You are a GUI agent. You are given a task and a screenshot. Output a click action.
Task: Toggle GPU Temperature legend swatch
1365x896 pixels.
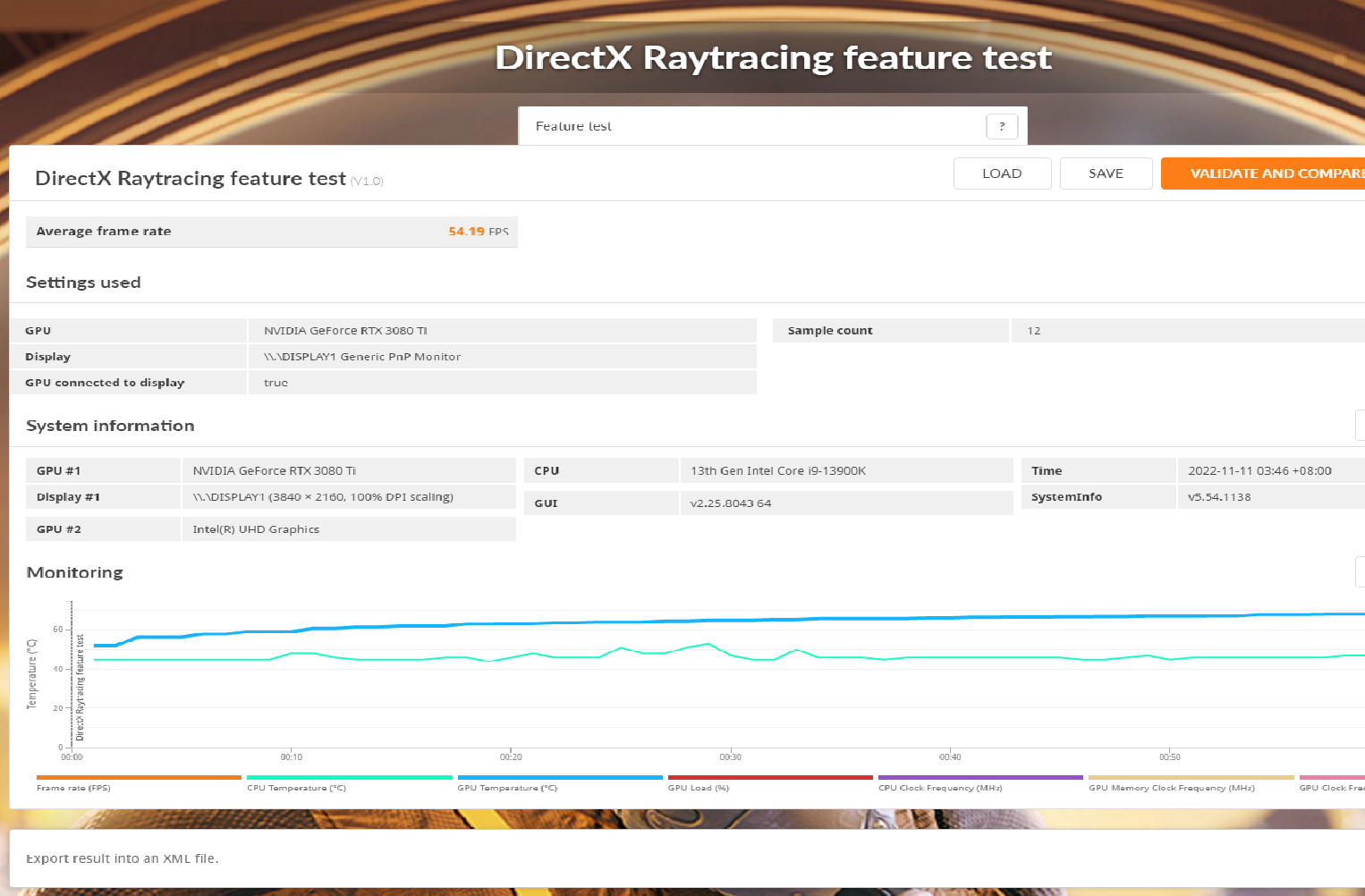pos(560,778)
